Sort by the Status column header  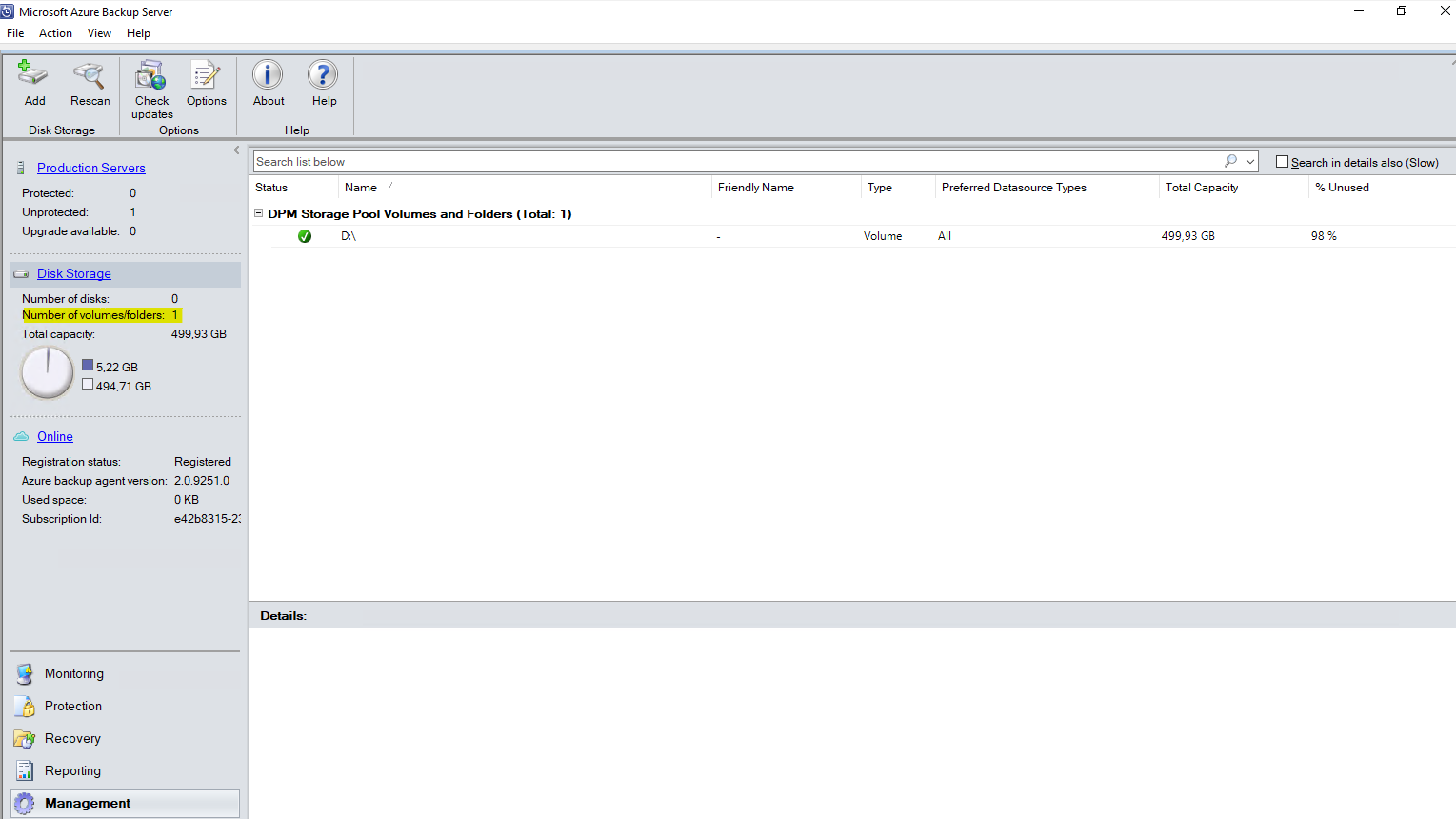click(x=271, y=188)
